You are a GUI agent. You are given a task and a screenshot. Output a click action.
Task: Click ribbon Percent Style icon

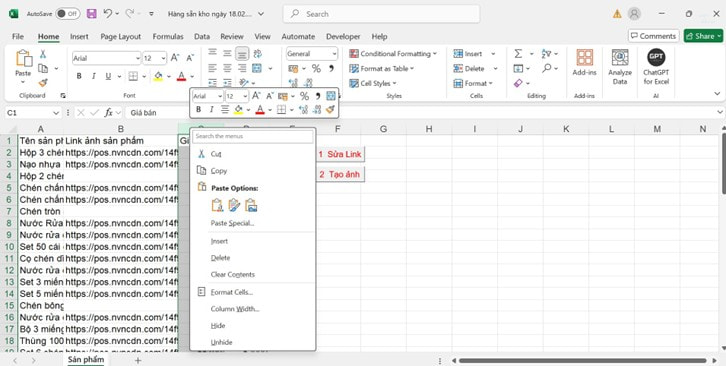coord(316,69)
